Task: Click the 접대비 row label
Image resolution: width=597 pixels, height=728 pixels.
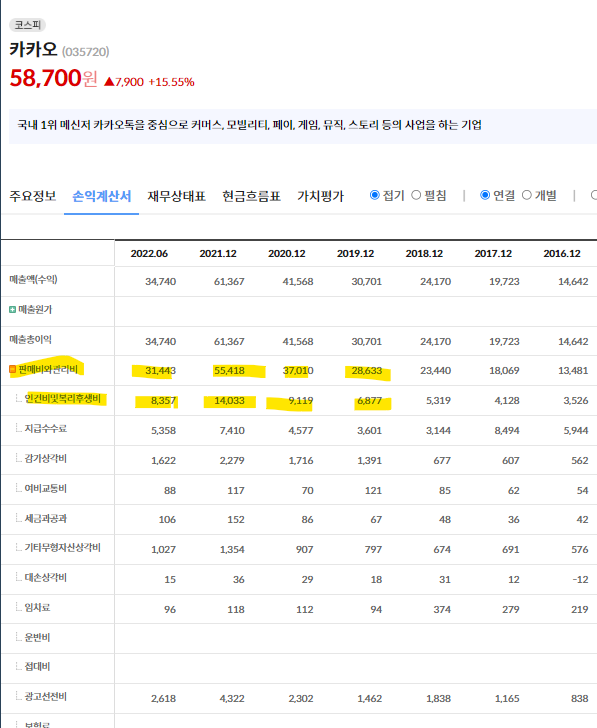Action: [37, 667]
